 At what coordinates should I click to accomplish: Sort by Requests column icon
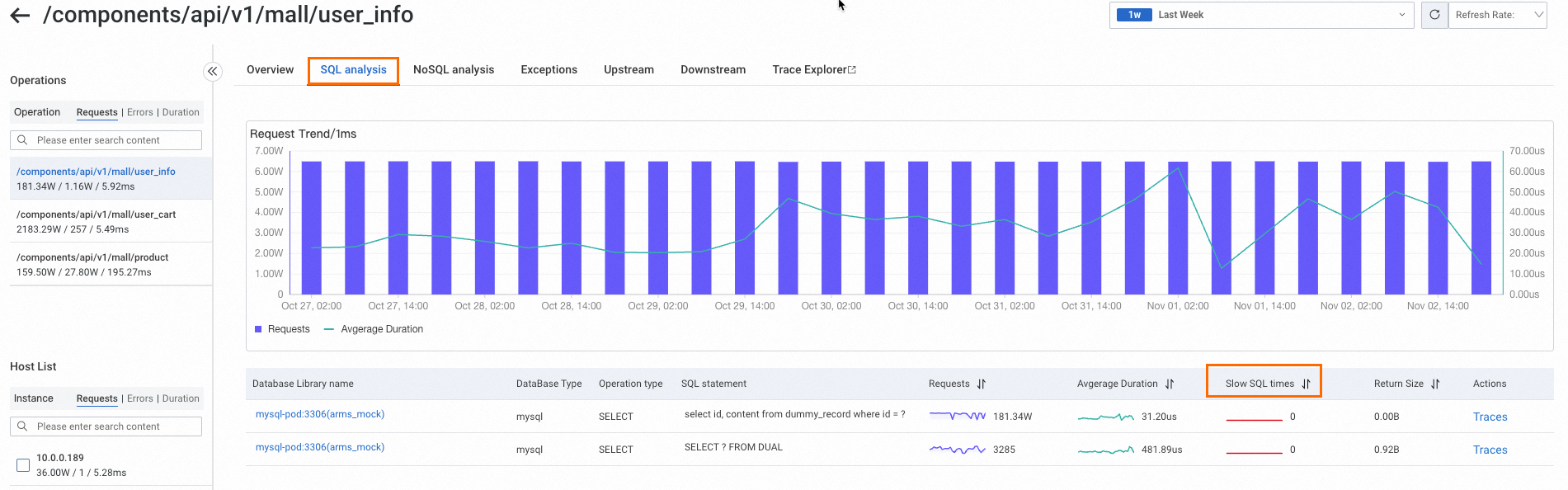click(982, 384)
